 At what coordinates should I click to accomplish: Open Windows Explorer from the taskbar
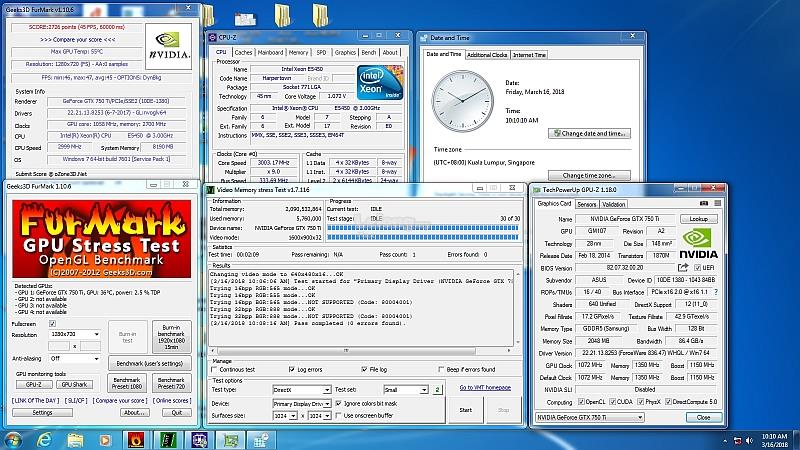[x=75, y=440]
